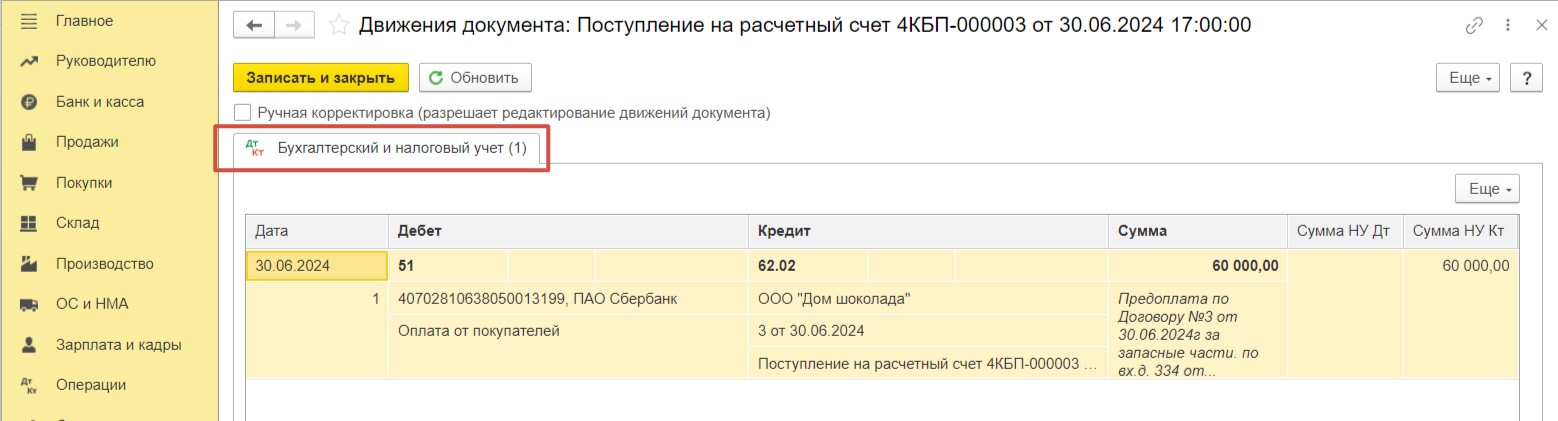The height and width of the screenshot is (421, 1558).
Task: Expand the table's Еще dropdown button
Action: coord(1486,189)
